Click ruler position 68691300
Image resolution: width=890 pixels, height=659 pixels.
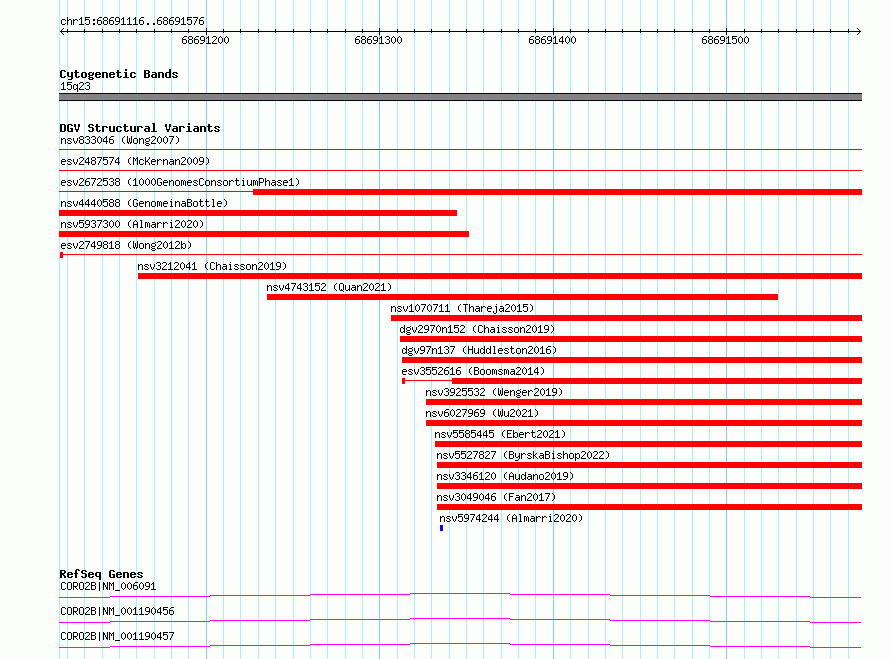click(x=378, y=40)
